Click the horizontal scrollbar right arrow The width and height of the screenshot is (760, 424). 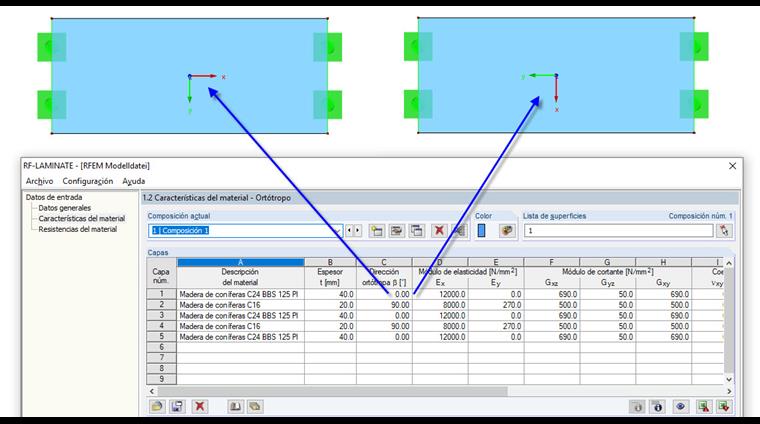coord(729,391)
